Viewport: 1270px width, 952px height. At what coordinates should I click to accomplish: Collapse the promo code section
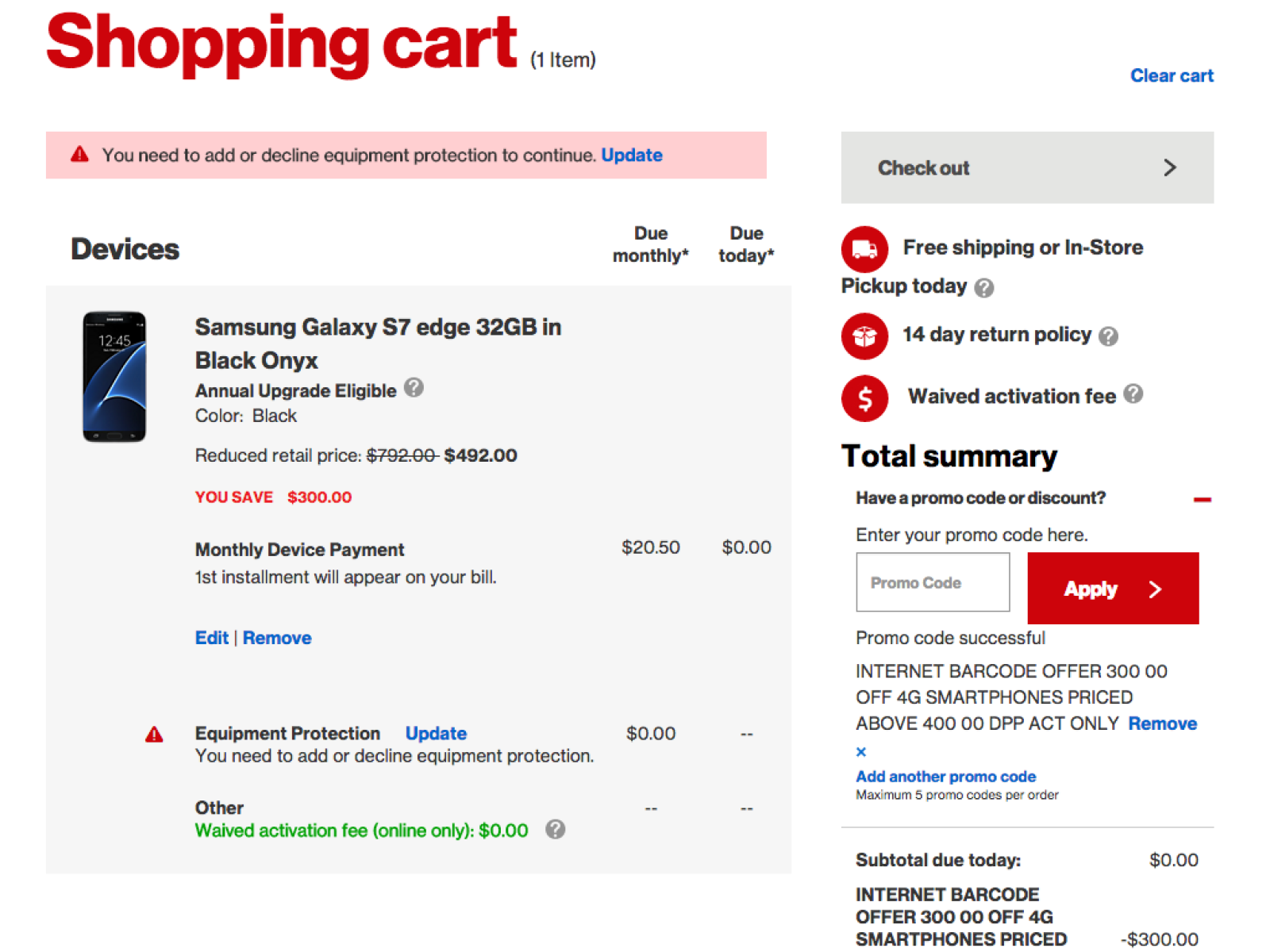1202,500
